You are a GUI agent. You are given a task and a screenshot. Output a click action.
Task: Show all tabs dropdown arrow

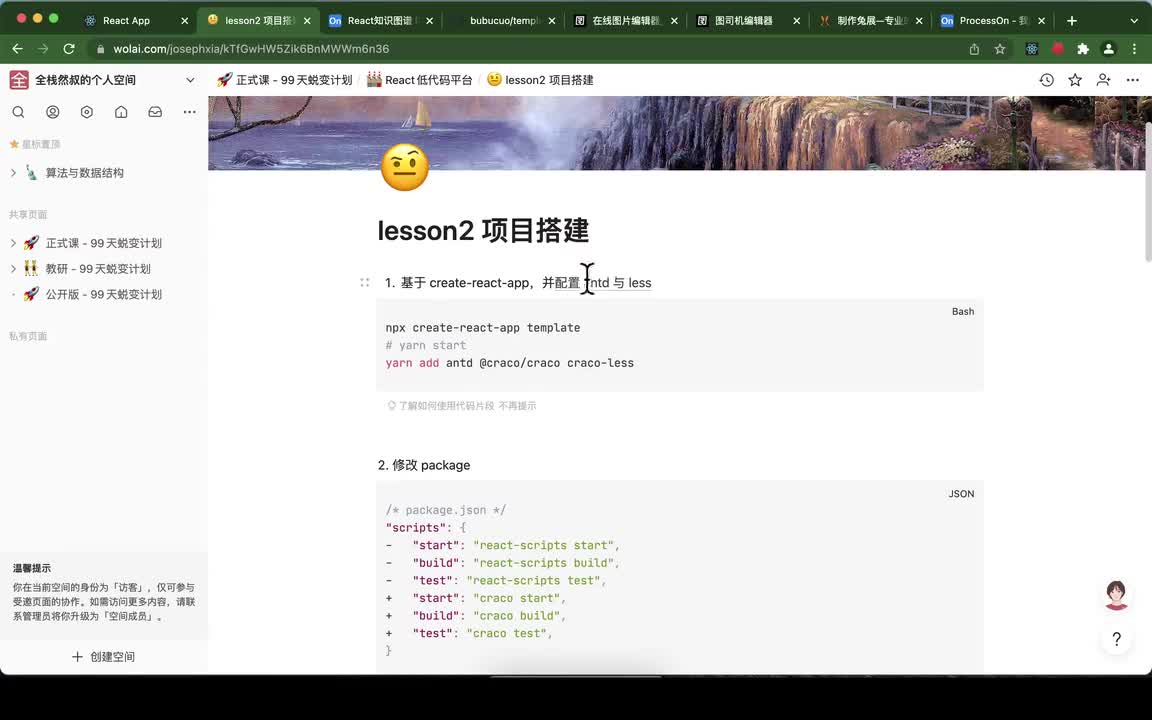[1134, 21]
